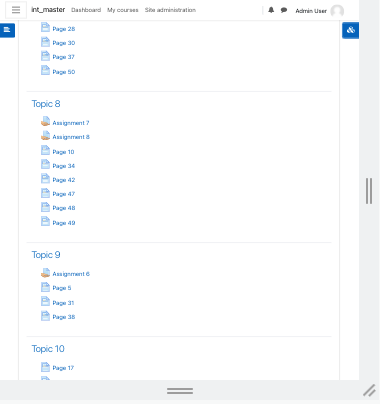380x404 pixels.
Task: Open the course index drawer button
Action: [7, 30]
